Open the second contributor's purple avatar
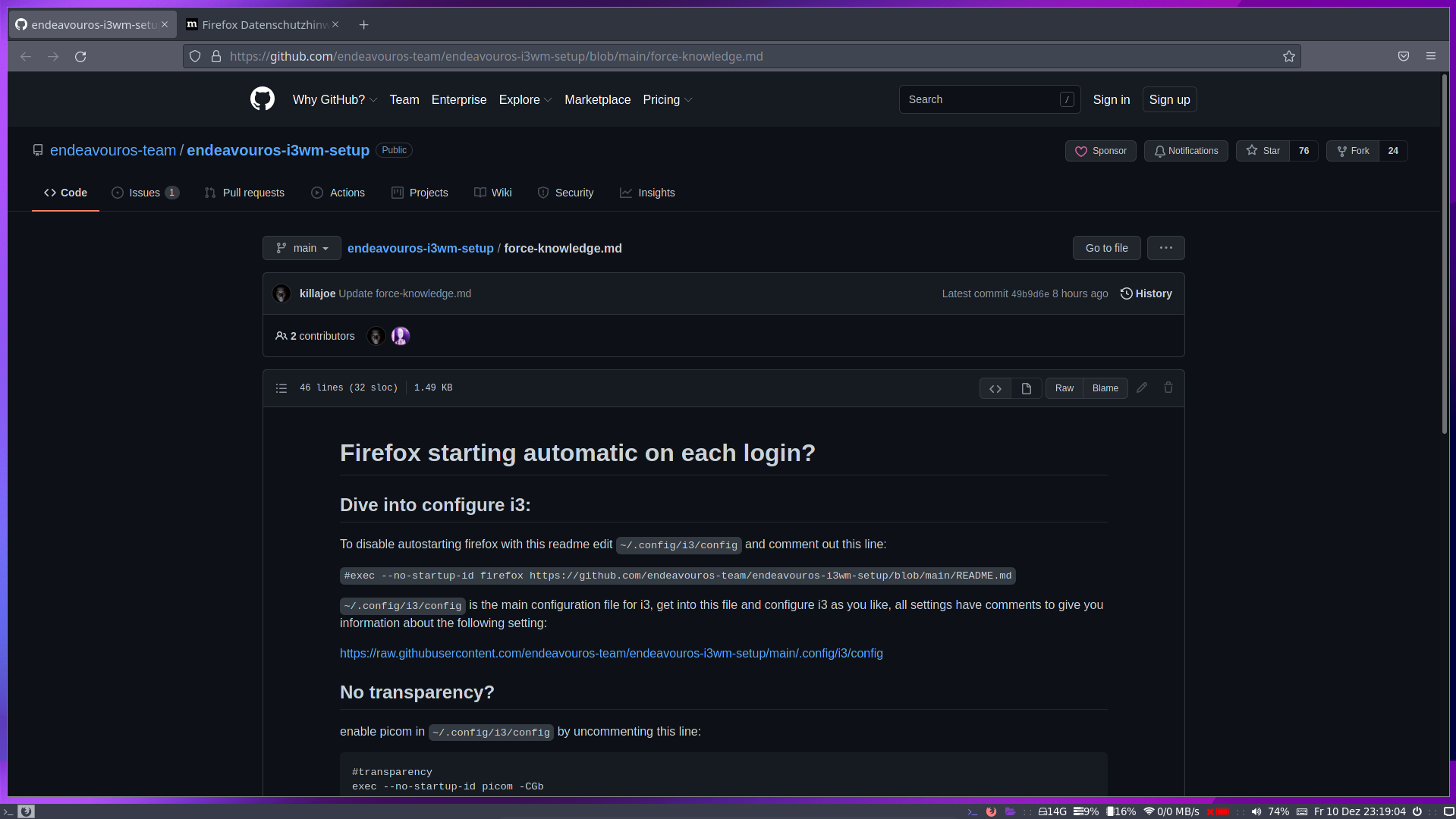The height and width of the screenshot is (819, 1456). pos(401,336)
